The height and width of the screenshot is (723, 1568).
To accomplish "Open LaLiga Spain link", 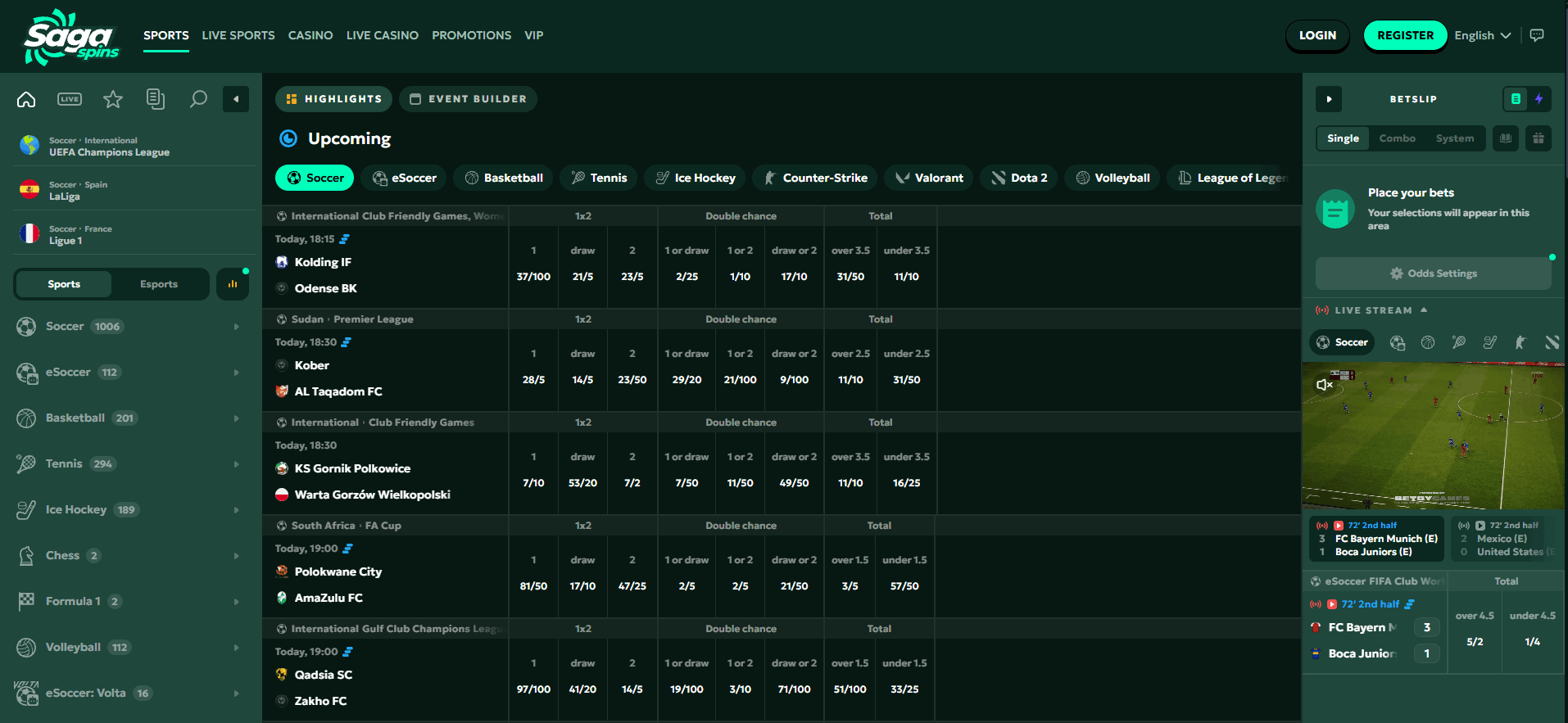I will point(134,190).
